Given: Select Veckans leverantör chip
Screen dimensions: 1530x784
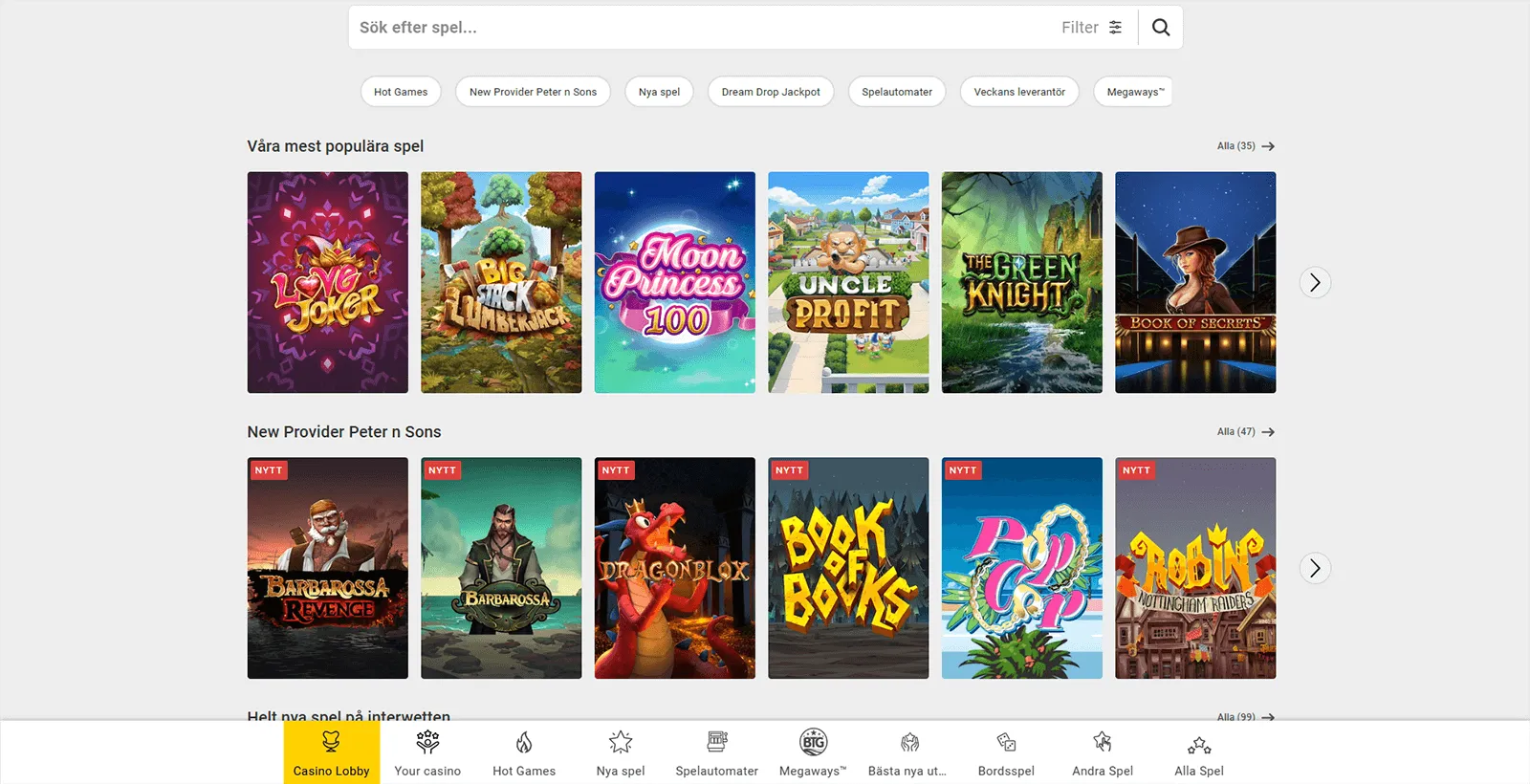Looking at the screenshot, I should pyautogui.click(x=1019, y=92).
